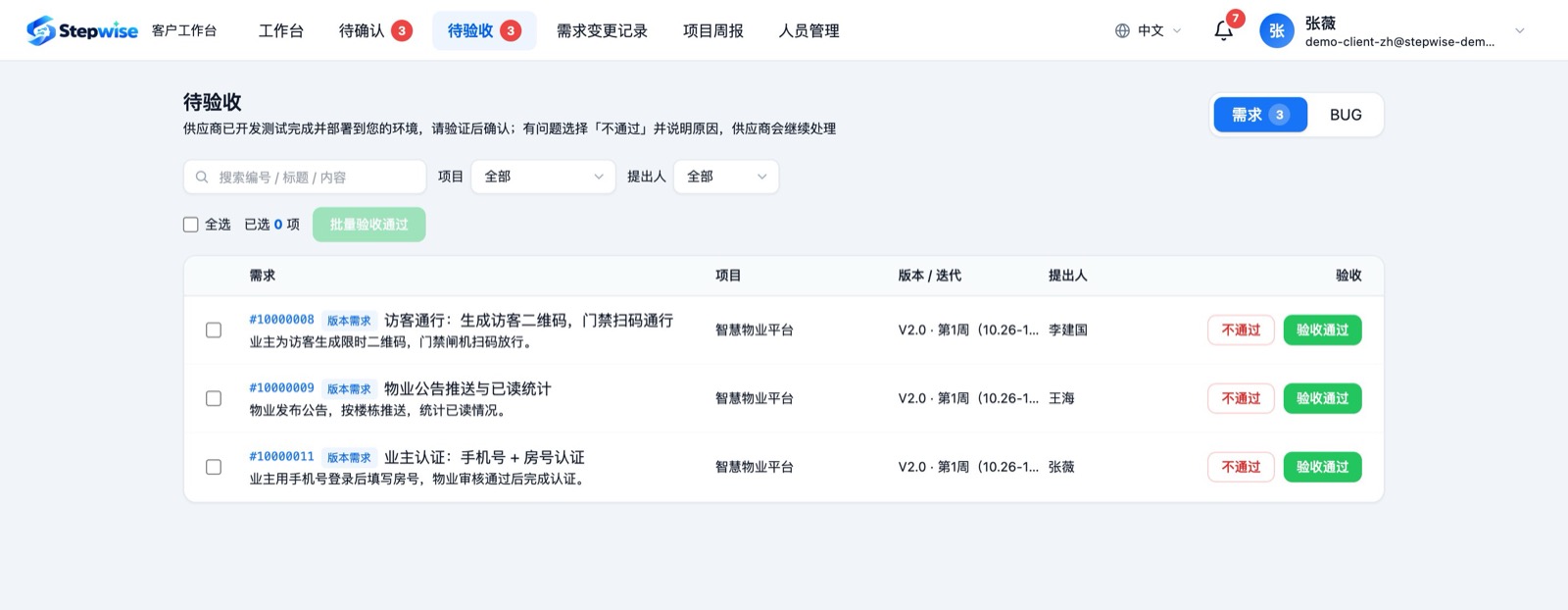Click the 版本 / 迭代 column header
This screenshot has width=1568, height=610.
[x=929, y=276]
